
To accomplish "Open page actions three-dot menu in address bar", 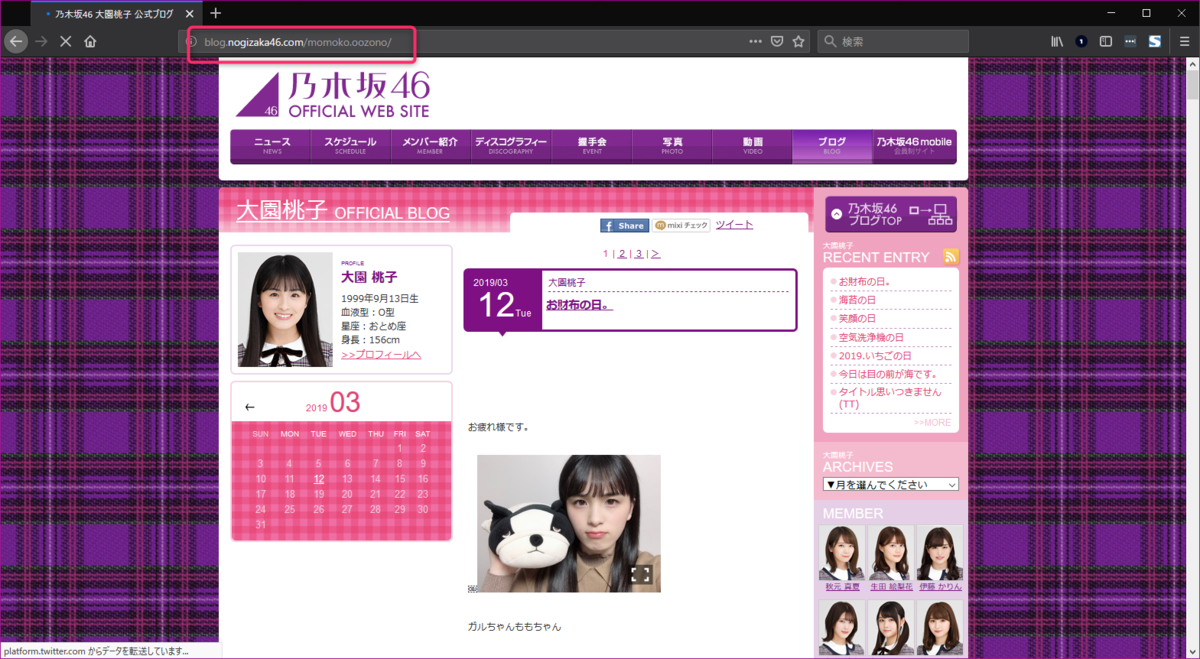I will (756, 41).
